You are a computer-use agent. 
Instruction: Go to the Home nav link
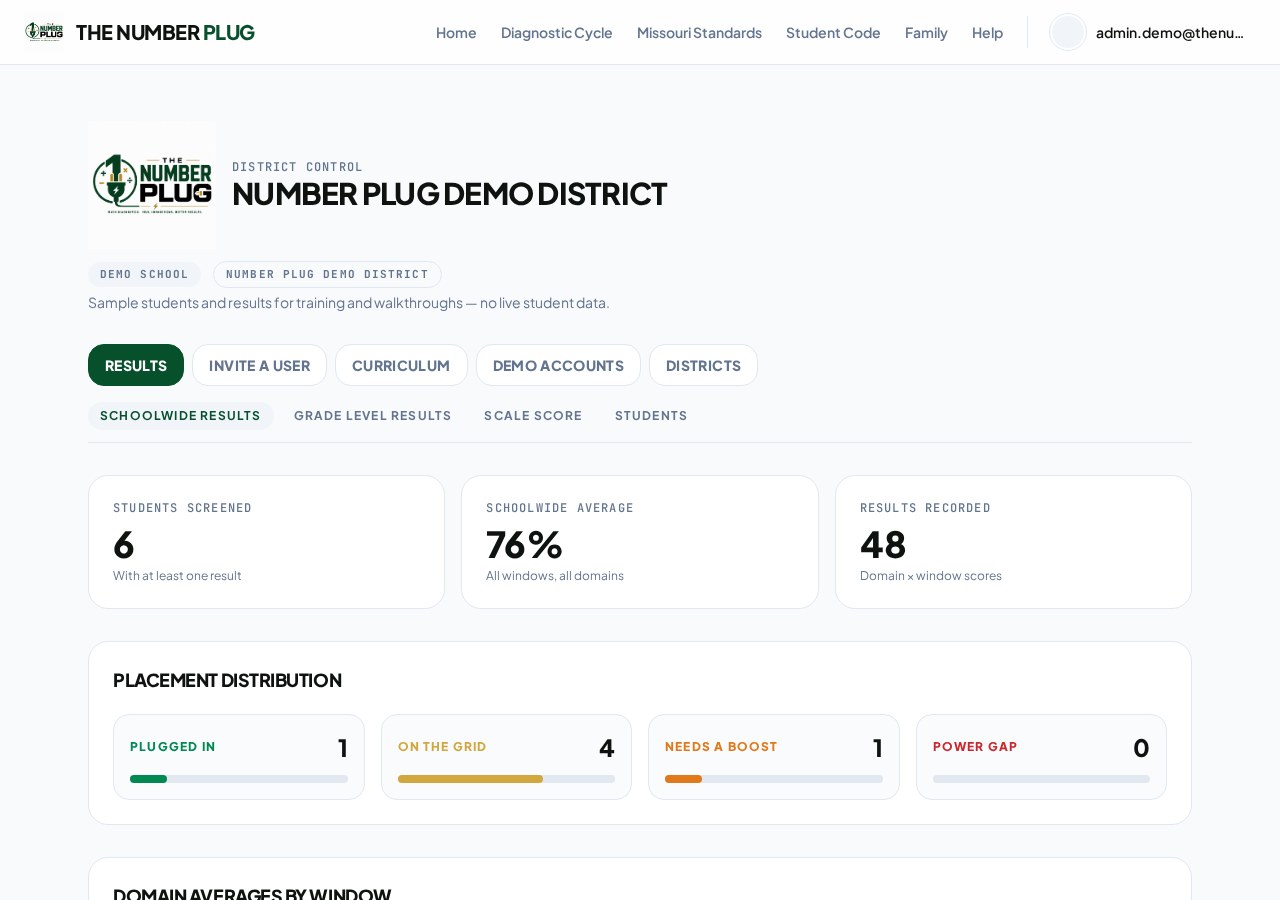pos(456,32)
